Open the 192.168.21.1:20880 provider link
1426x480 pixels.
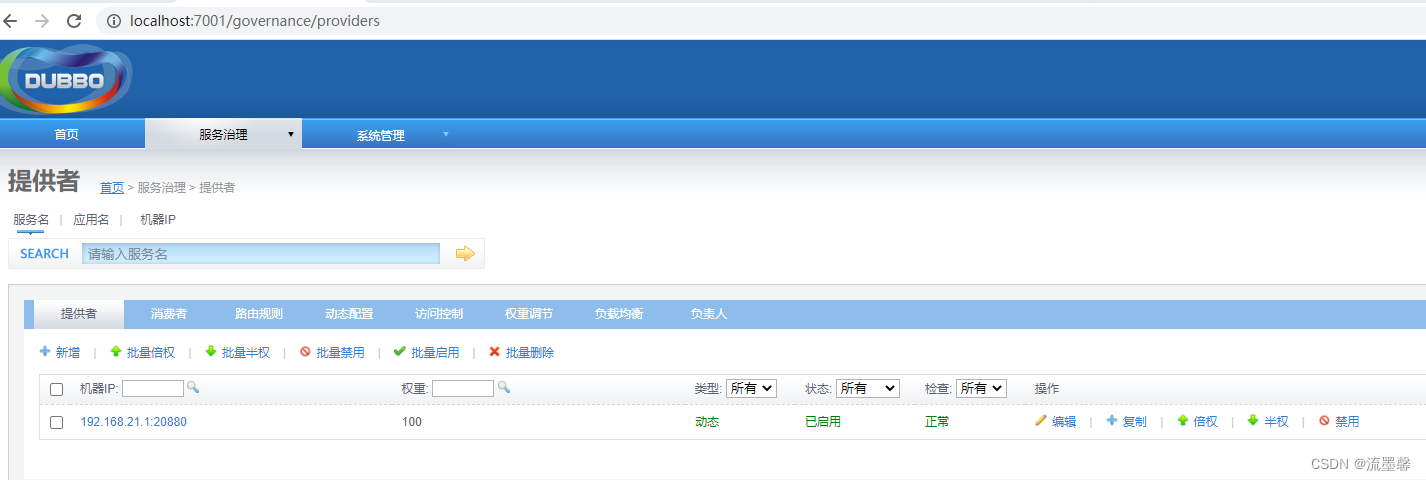pyautogui.click(x=134, y=422)
